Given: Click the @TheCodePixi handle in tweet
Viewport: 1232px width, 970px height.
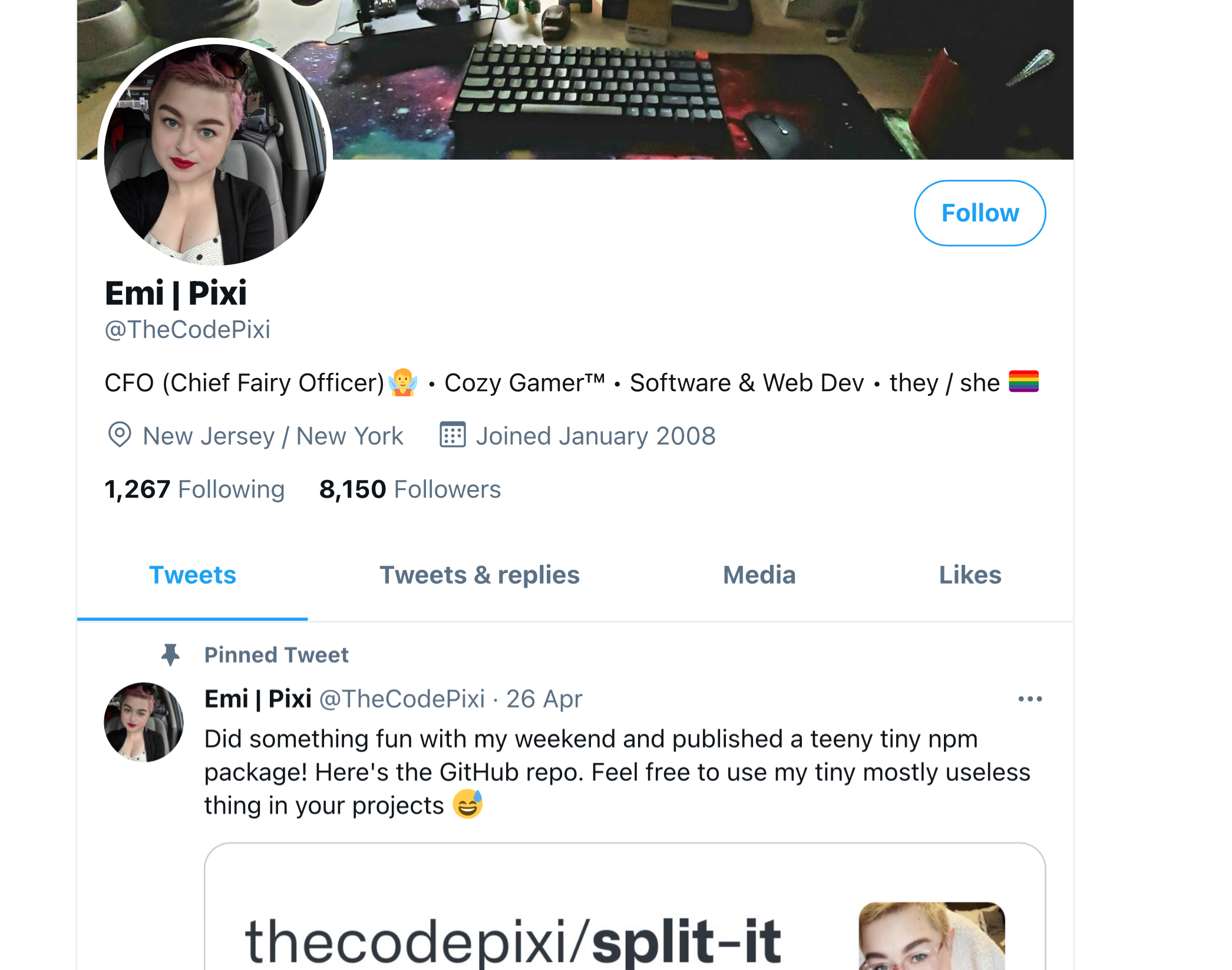Looking at the screenshot, I should pos(402,699).
